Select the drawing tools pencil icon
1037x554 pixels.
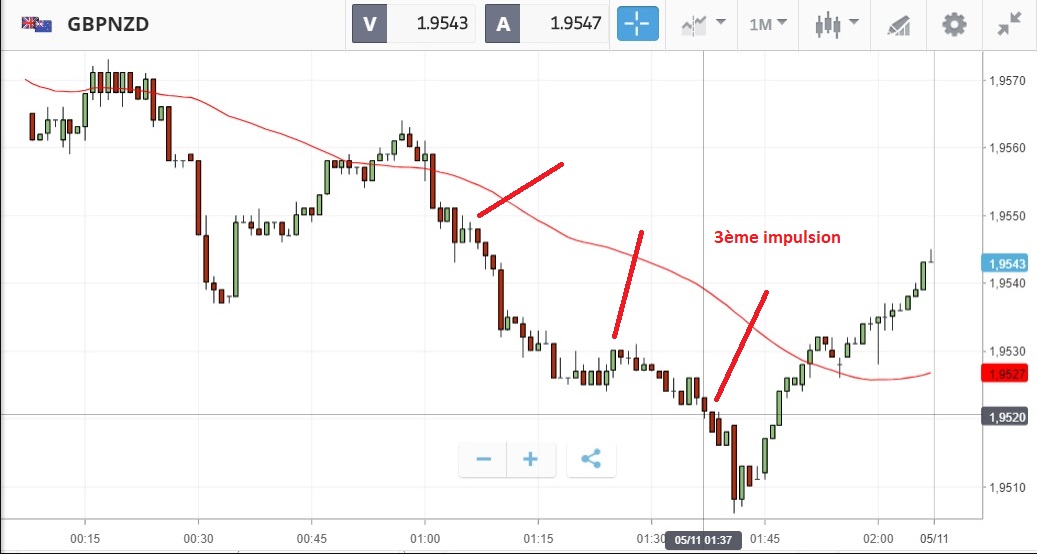[x=899, y=25]
